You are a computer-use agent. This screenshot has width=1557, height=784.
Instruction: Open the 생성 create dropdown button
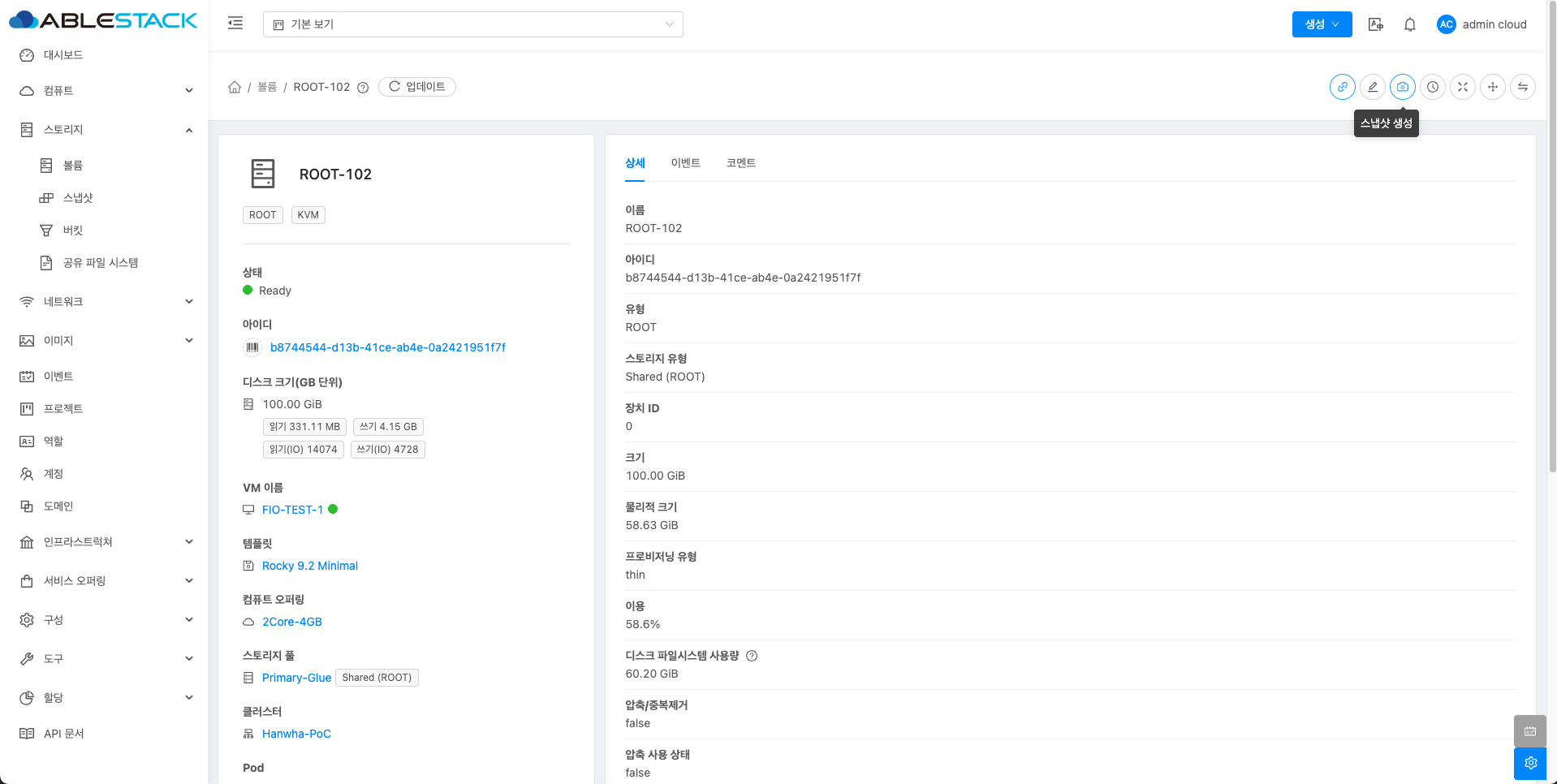1321,24
